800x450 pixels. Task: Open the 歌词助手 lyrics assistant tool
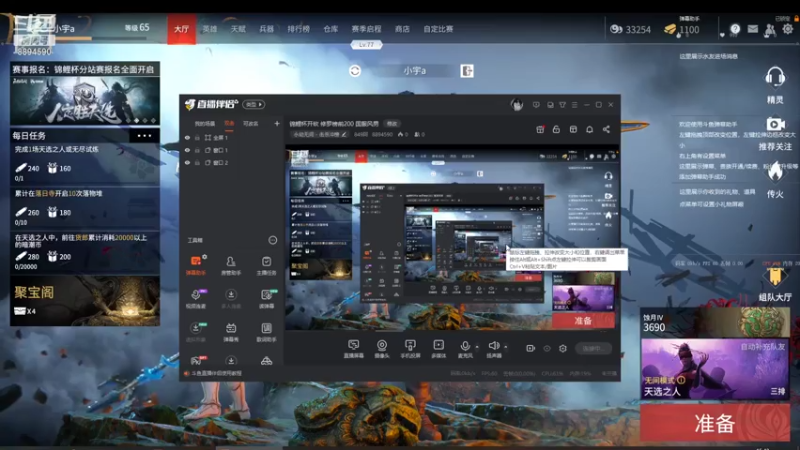coord(266,332)
